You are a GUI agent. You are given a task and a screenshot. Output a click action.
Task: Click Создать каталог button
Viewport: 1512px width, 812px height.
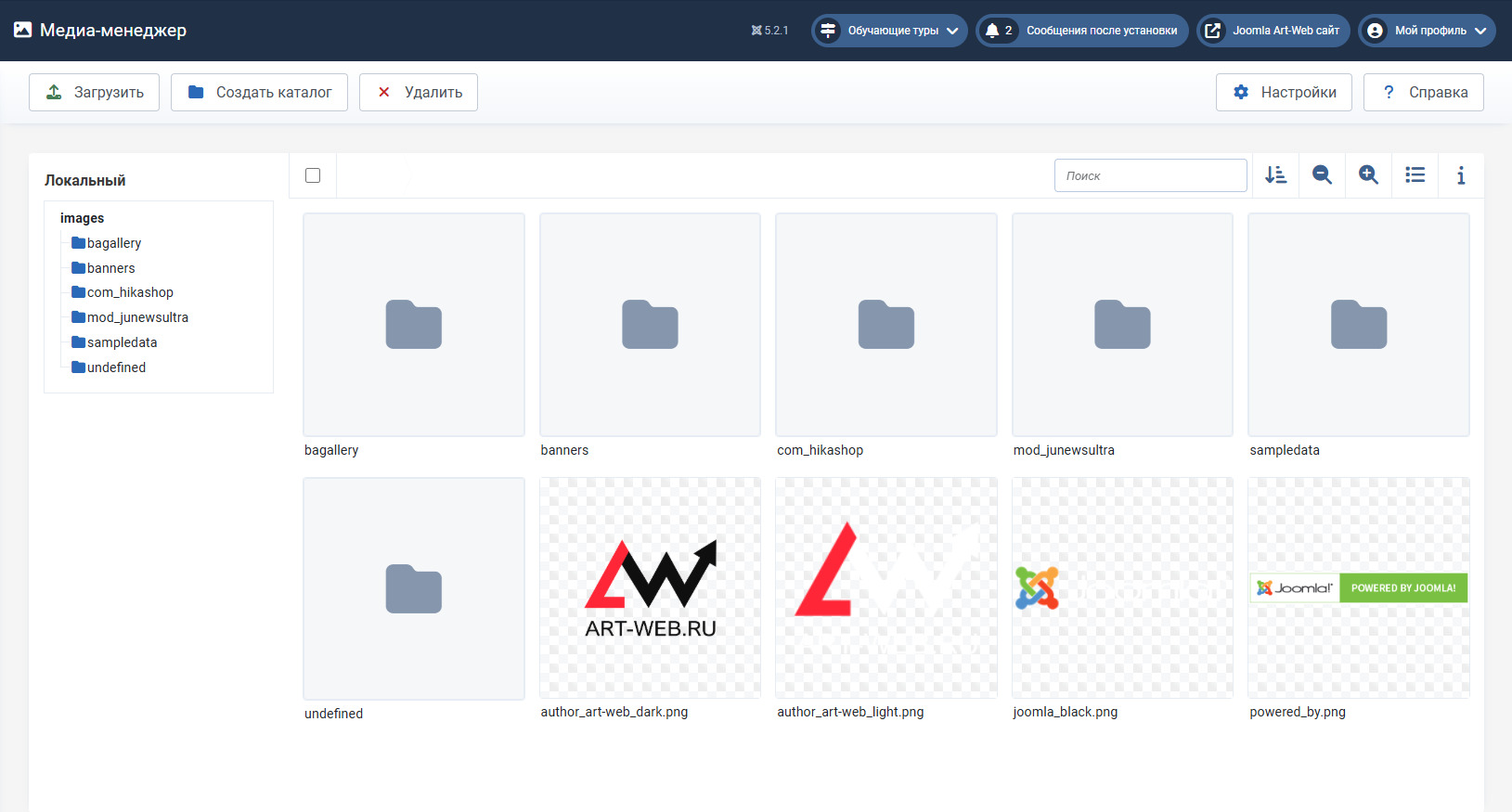coord(259,92)
